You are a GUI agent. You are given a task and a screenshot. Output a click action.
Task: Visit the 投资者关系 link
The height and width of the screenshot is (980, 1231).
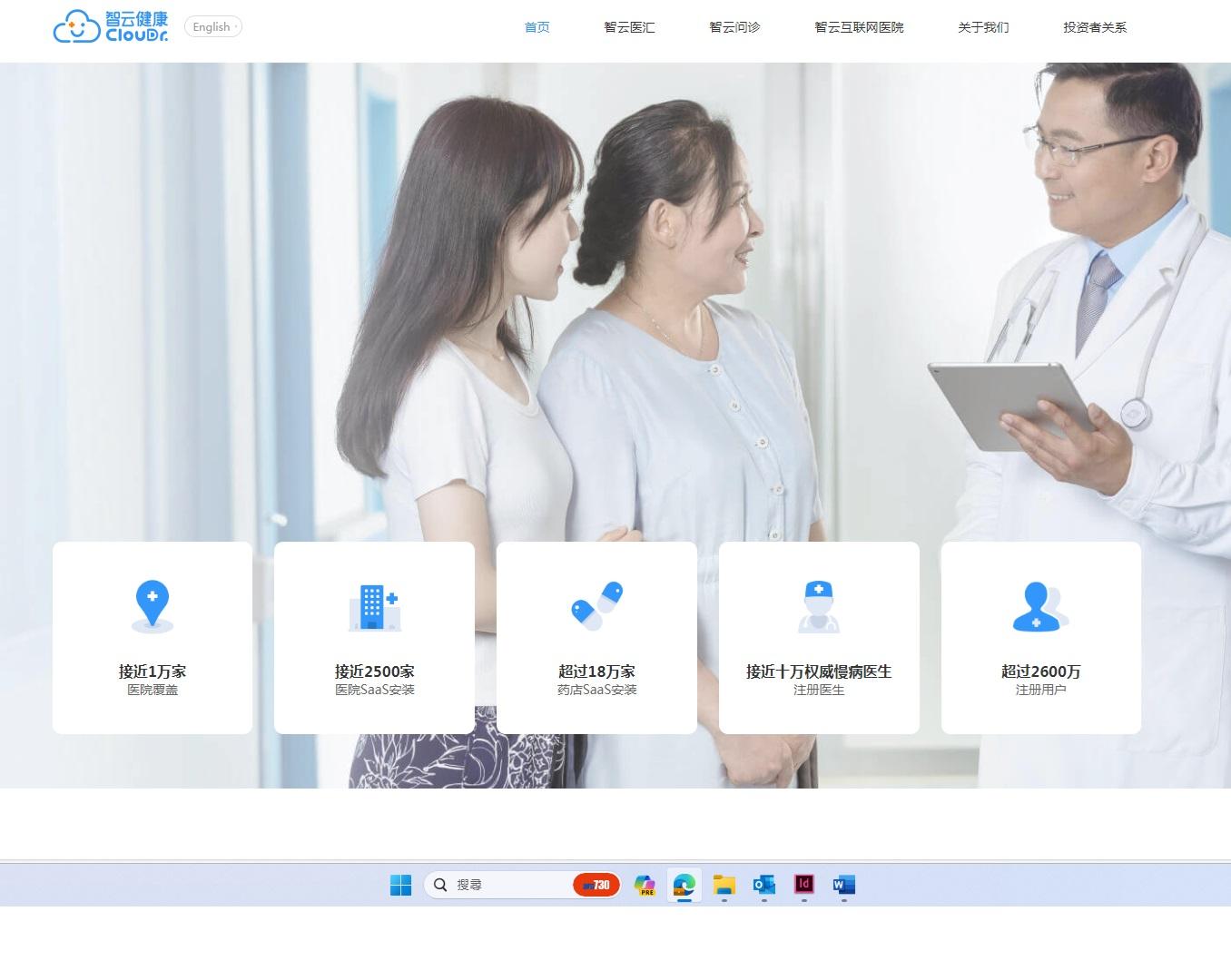click(1095, 27)
